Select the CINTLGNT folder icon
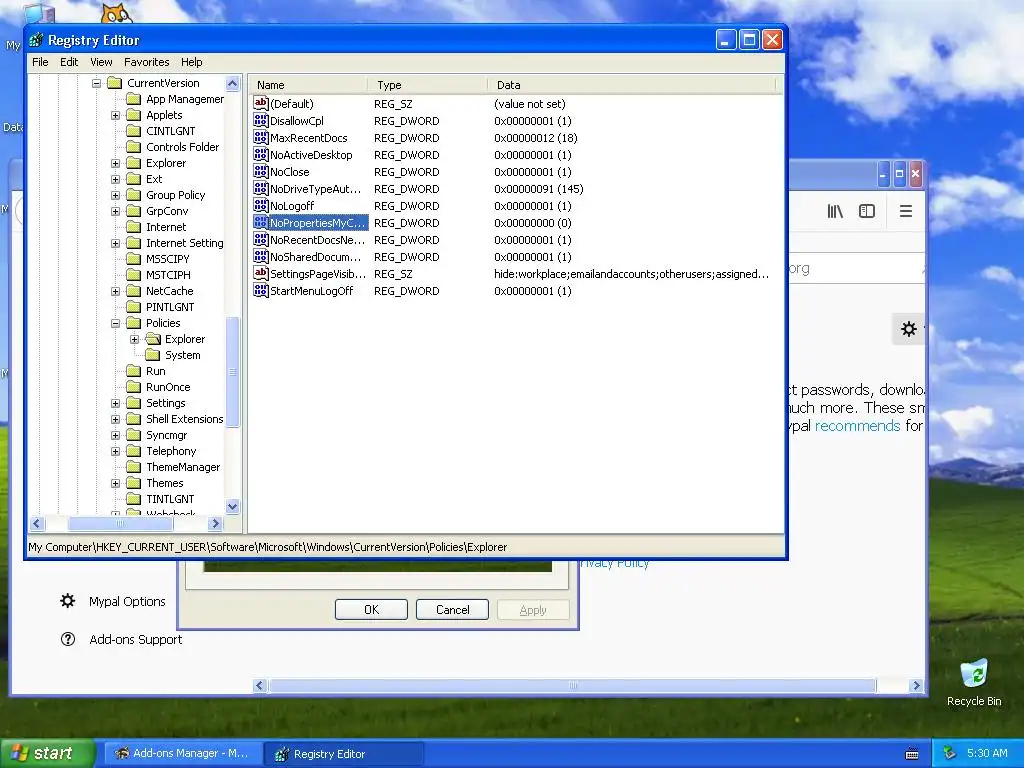The height and width of the screenshot is (768, 1024). [134, 131]
